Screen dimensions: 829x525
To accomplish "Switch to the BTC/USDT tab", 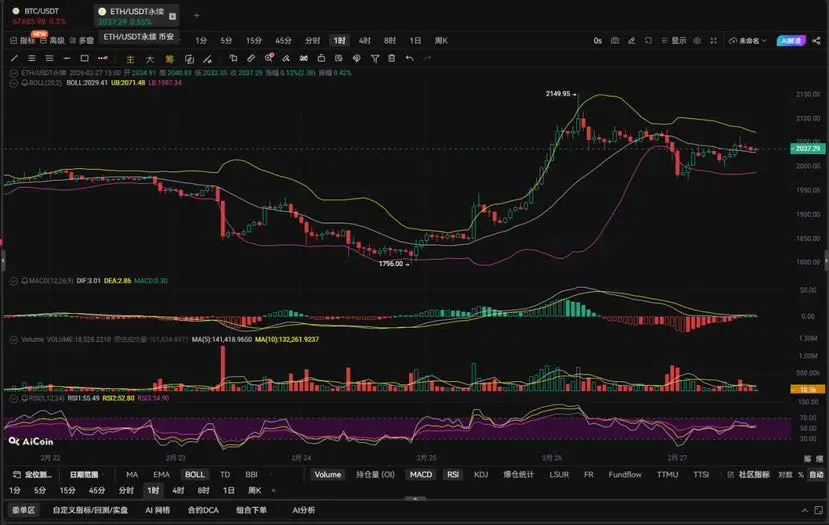I will (40, 16).
